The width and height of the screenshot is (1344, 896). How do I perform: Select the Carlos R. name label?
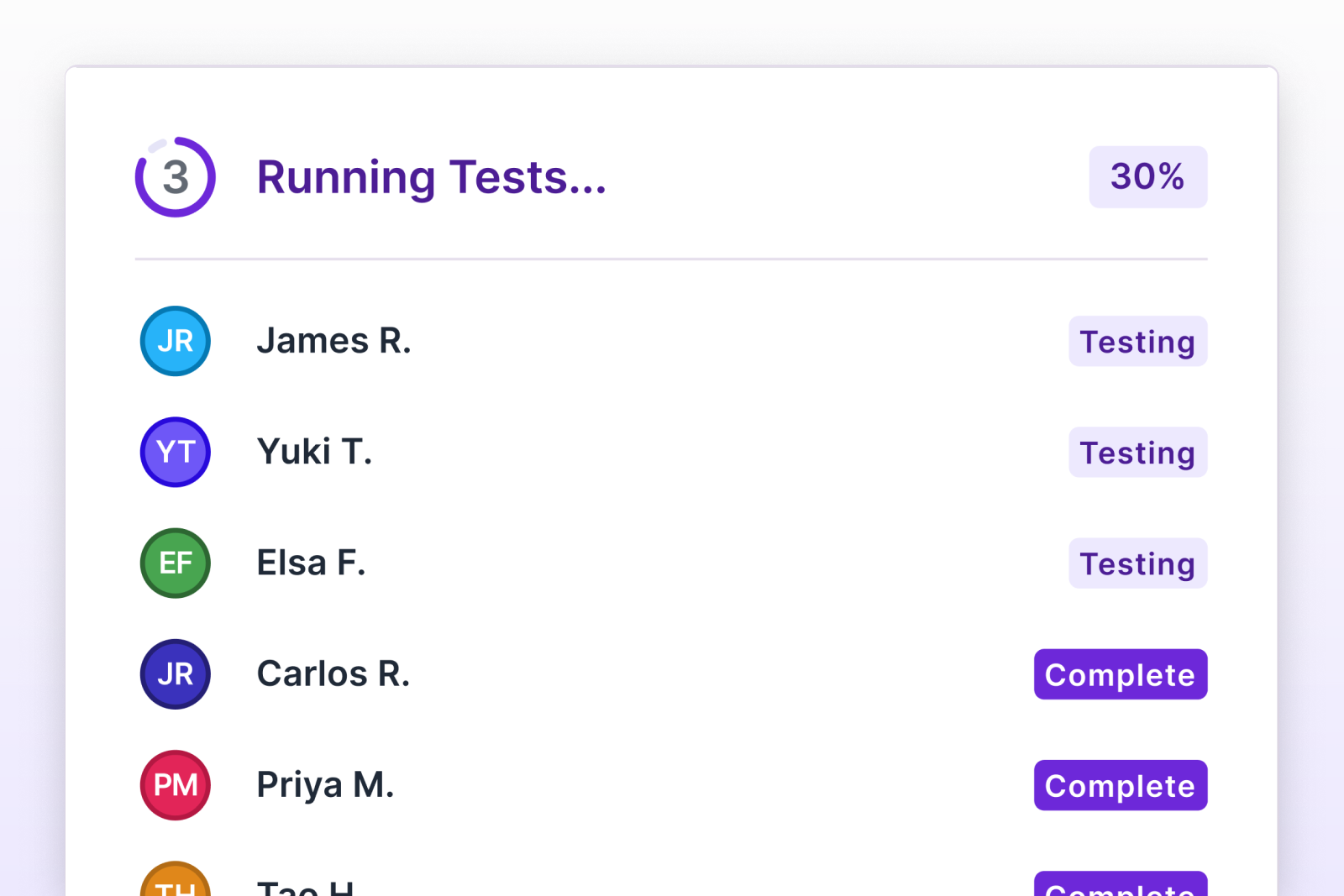click(333, 674)
